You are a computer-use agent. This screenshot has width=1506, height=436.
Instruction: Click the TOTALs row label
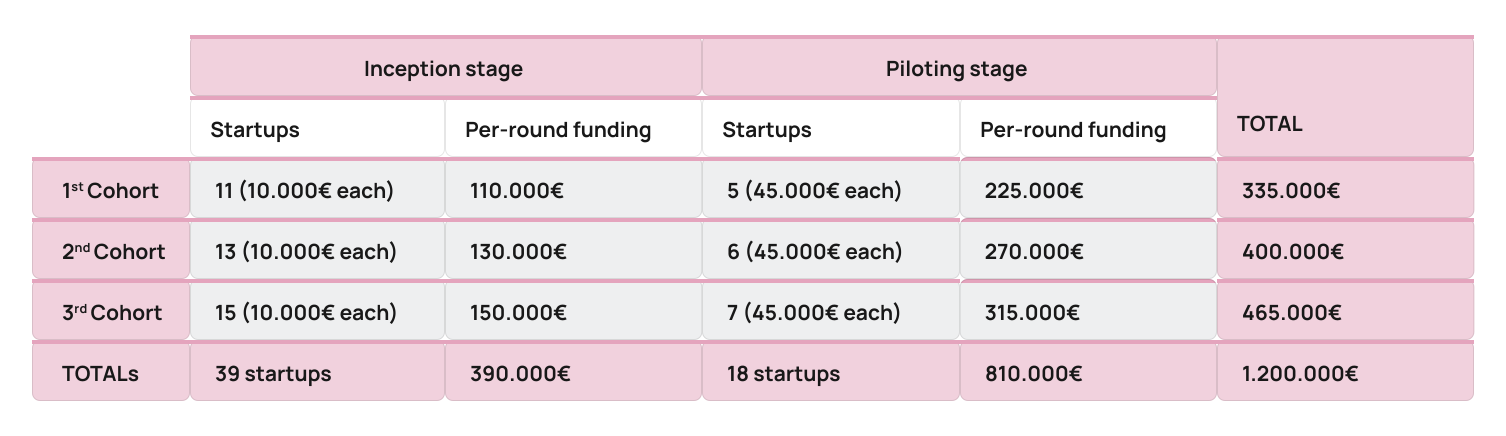tap(111, 372)
